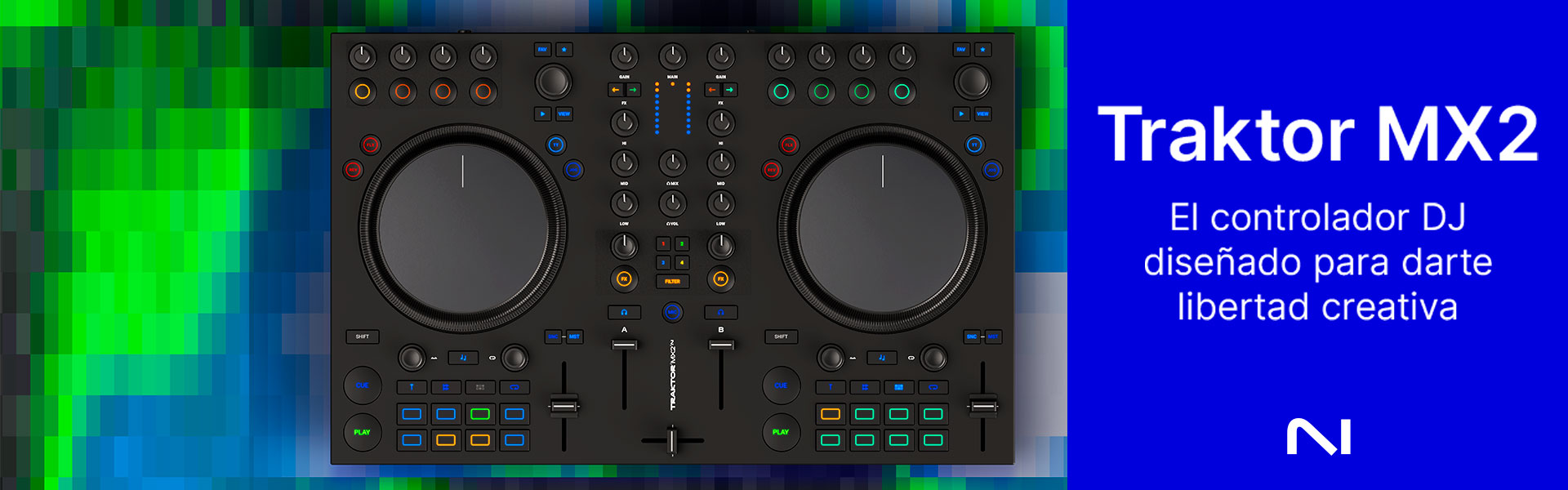This screenshot has width=1568, height=490.
Task: Click the left deck star button
Action: 563,50
